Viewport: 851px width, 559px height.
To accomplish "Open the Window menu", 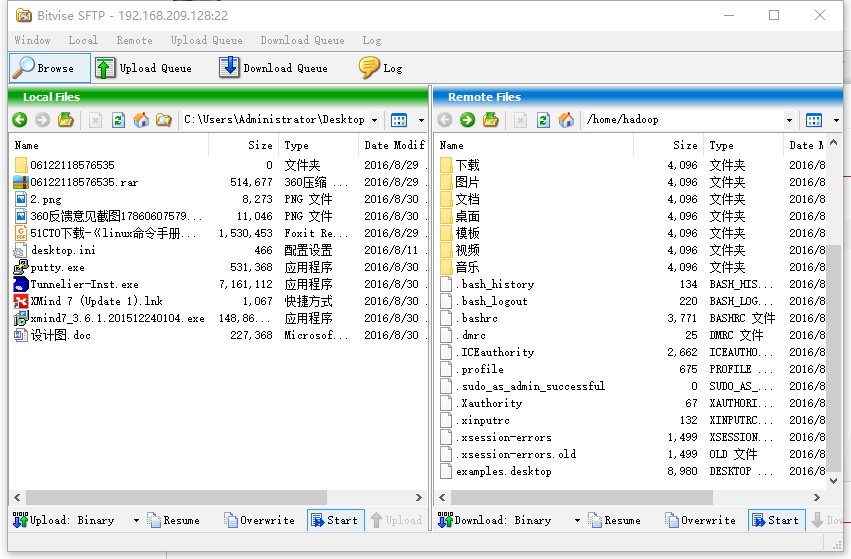I will pyautogui.click(x=33, y=40).
